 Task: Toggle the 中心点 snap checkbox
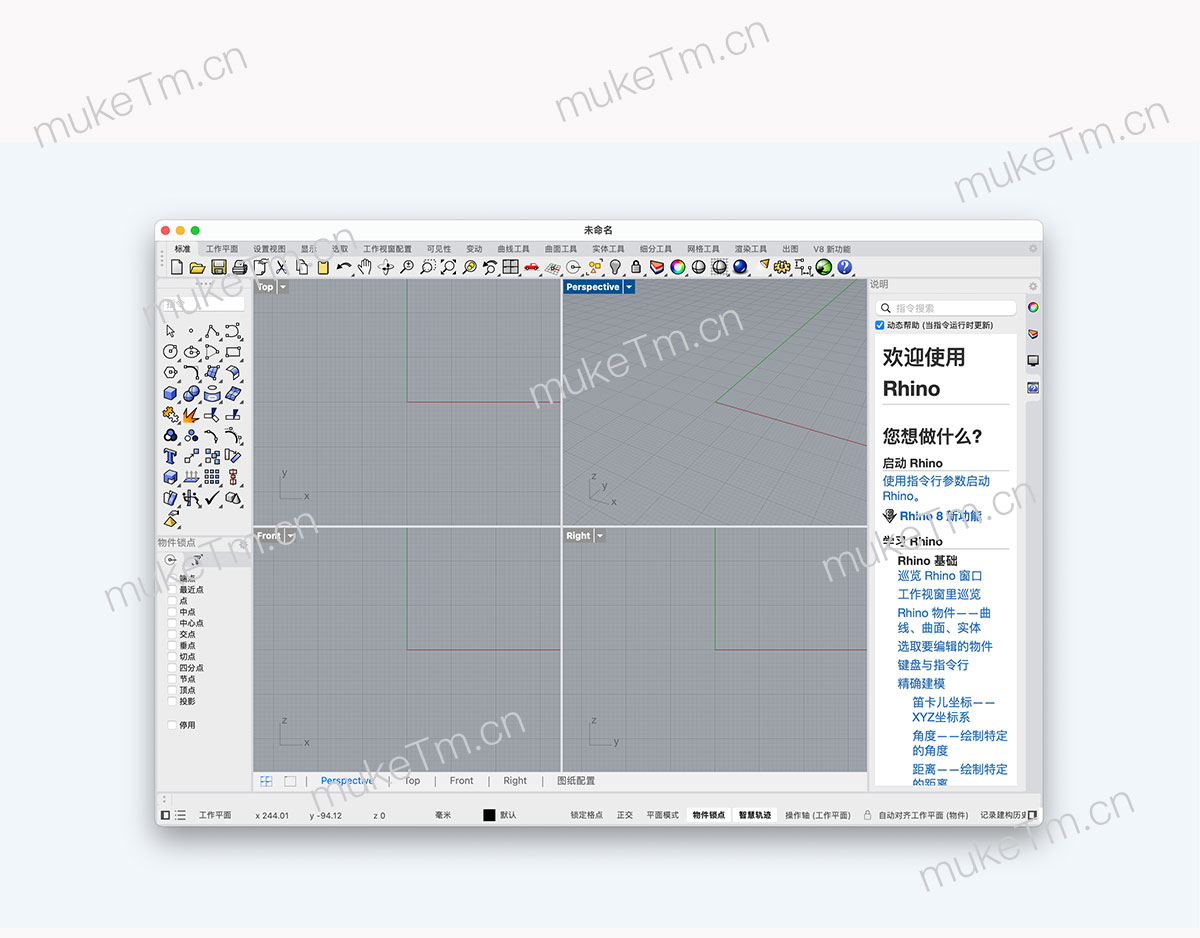(172, 623)
